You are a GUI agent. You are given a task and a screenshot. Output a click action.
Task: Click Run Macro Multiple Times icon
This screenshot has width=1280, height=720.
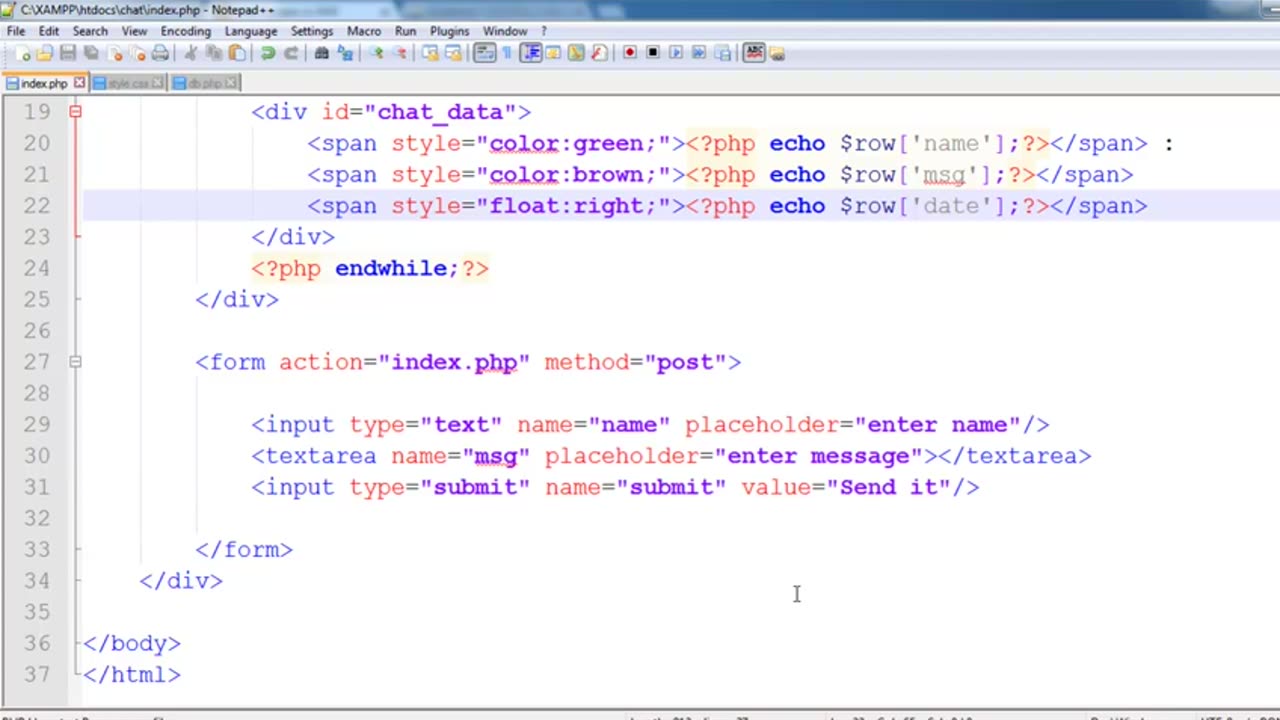point(699,53)
